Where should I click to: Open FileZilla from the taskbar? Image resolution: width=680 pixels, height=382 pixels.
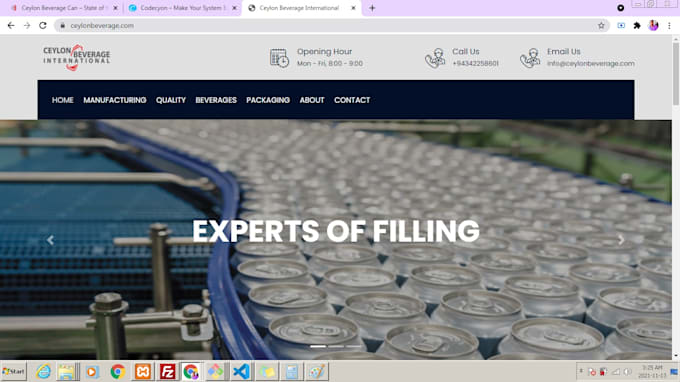tap(167, 372)
